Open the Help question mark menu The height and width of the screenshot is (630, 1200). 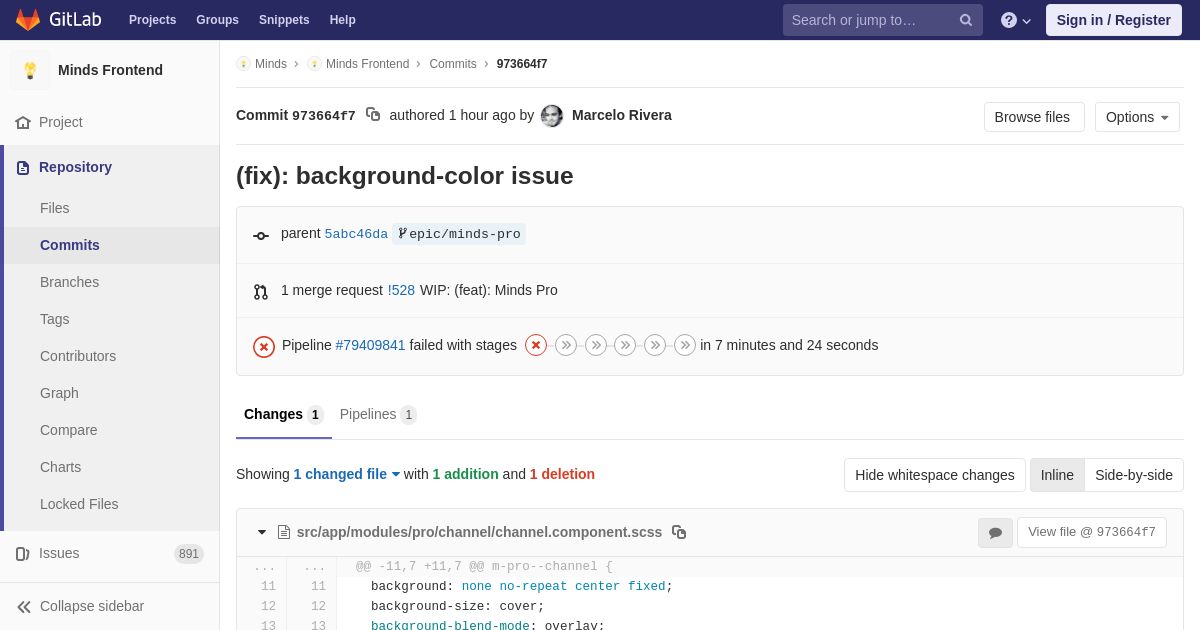point(1015,20)
